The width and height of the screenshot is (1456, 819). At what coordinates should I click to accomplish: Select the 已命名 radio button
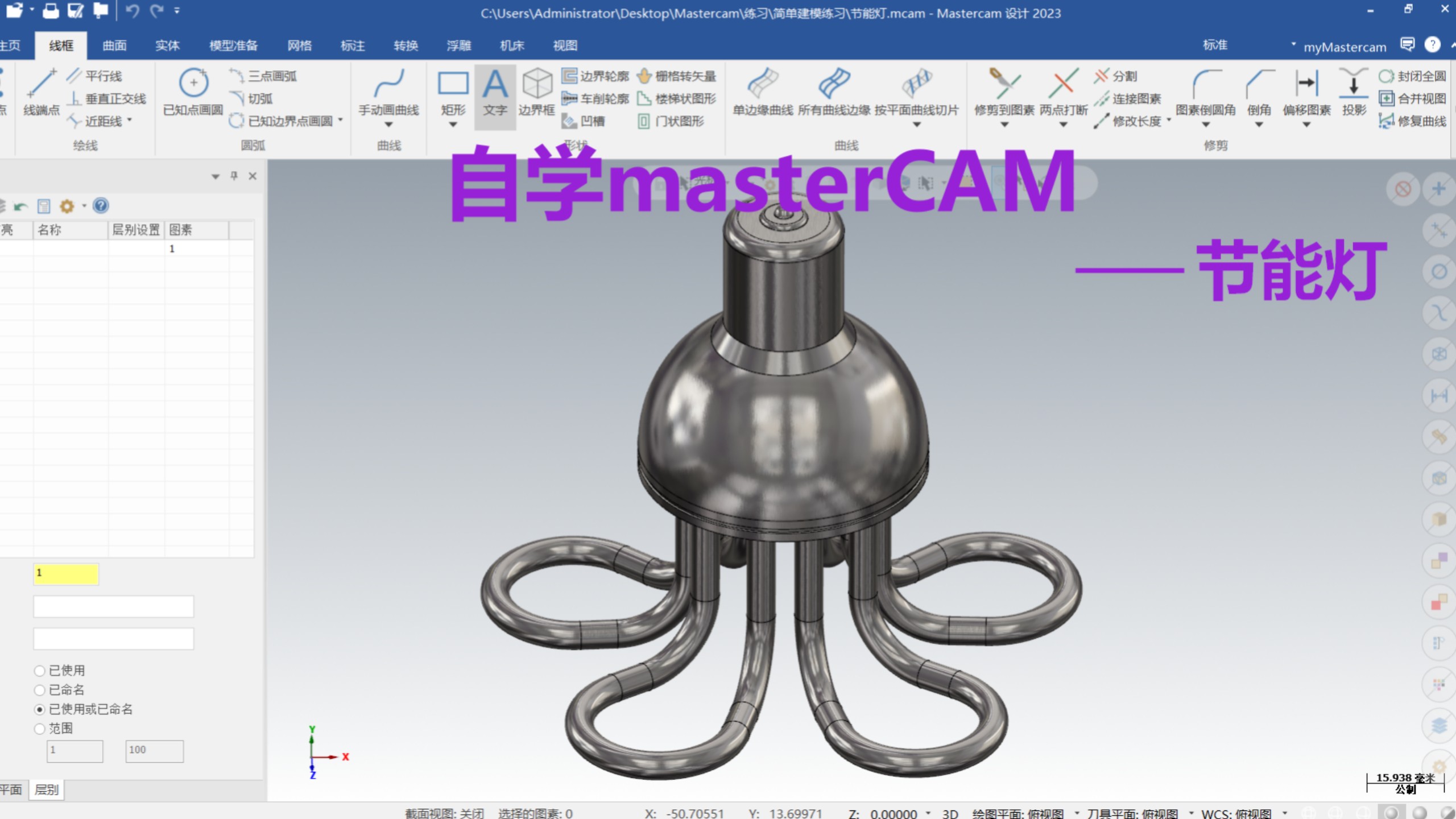tap(39, 690)
